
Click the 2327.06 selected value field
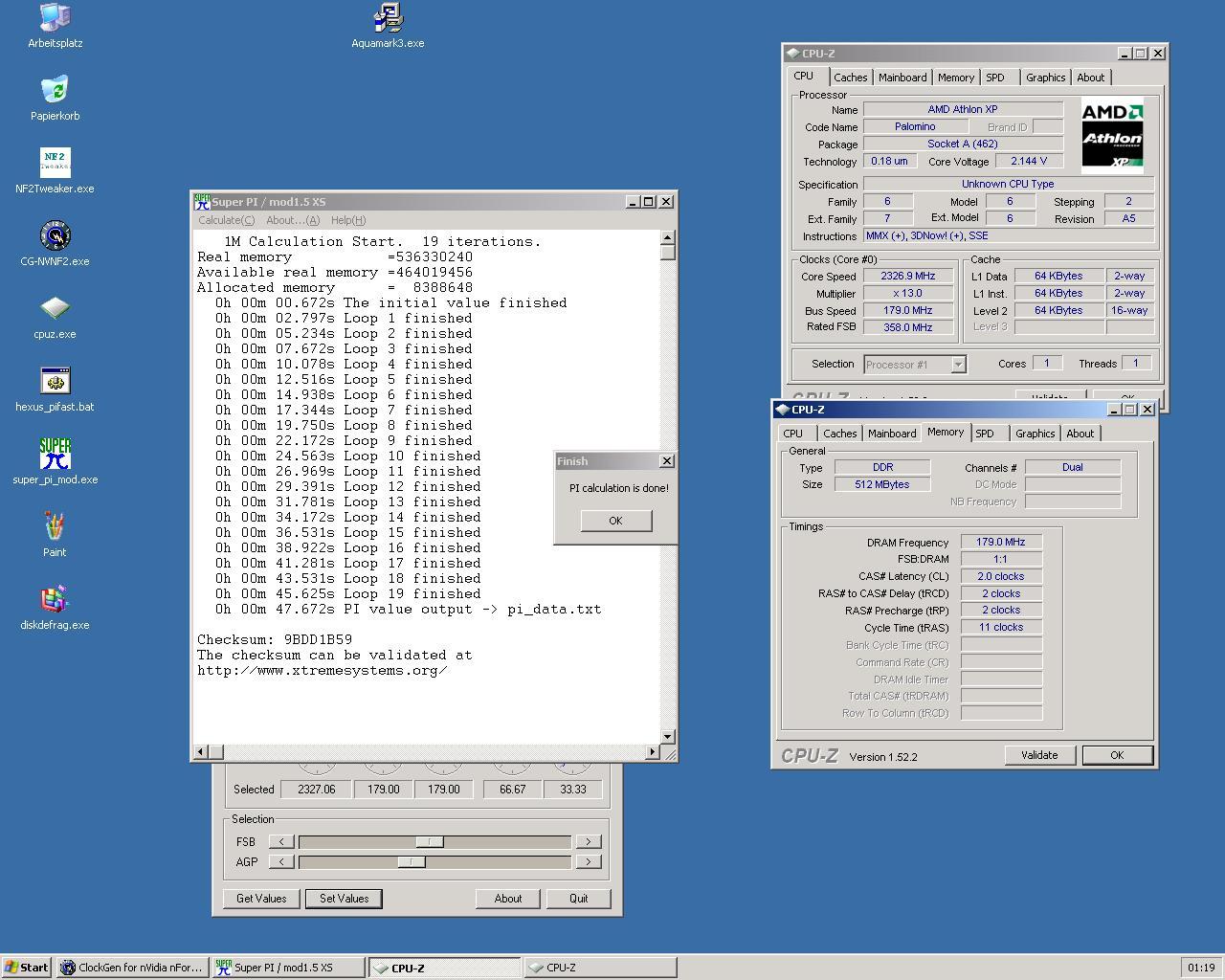316,790
